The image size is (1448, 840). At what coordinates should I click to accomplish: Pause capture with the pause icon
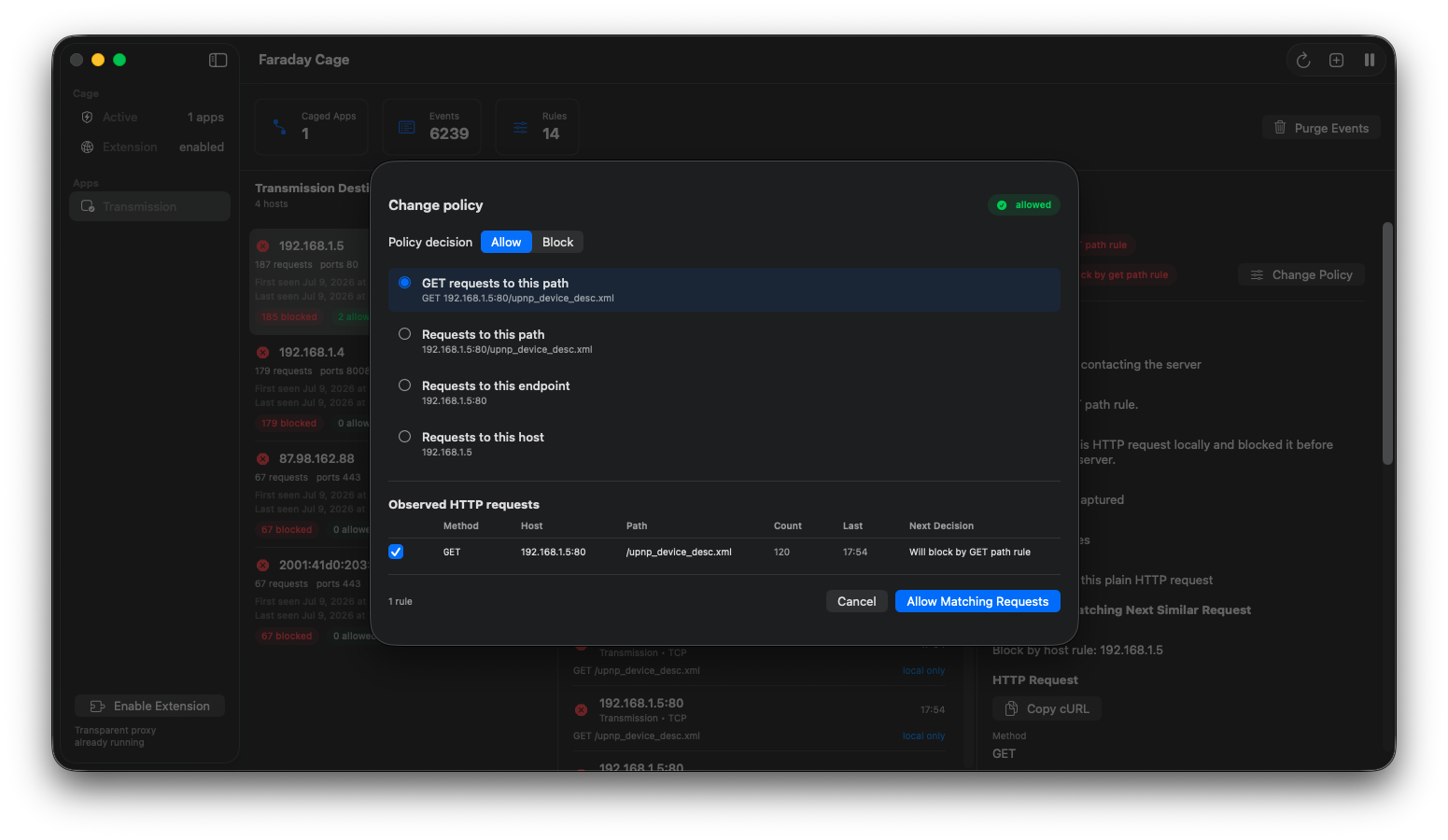[1370, 60]
